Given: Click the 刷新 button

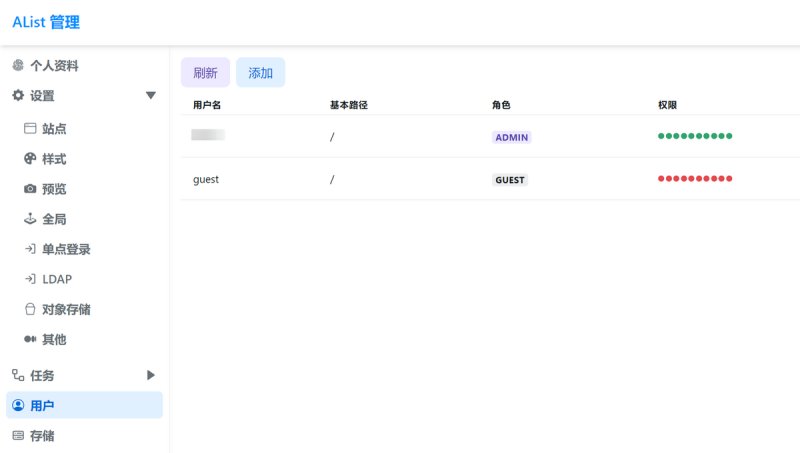Looking at the screenshot, I should click(205, 72).
